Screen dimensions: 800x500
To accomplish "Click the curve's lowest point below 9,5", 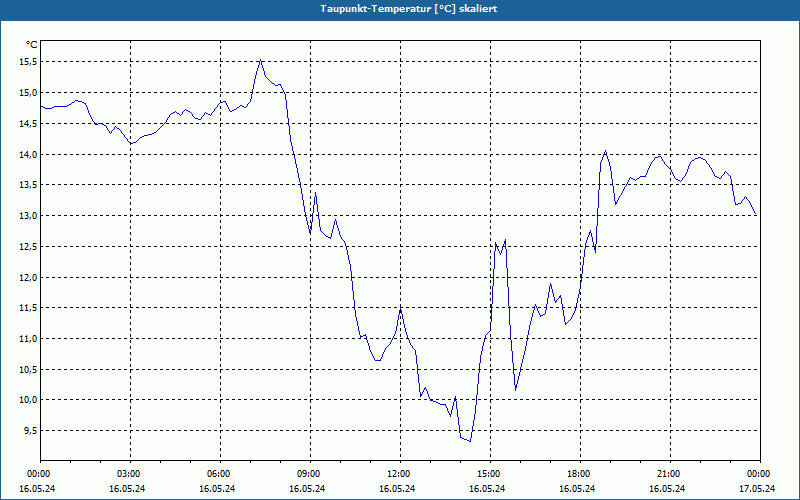I will (470, 441).
